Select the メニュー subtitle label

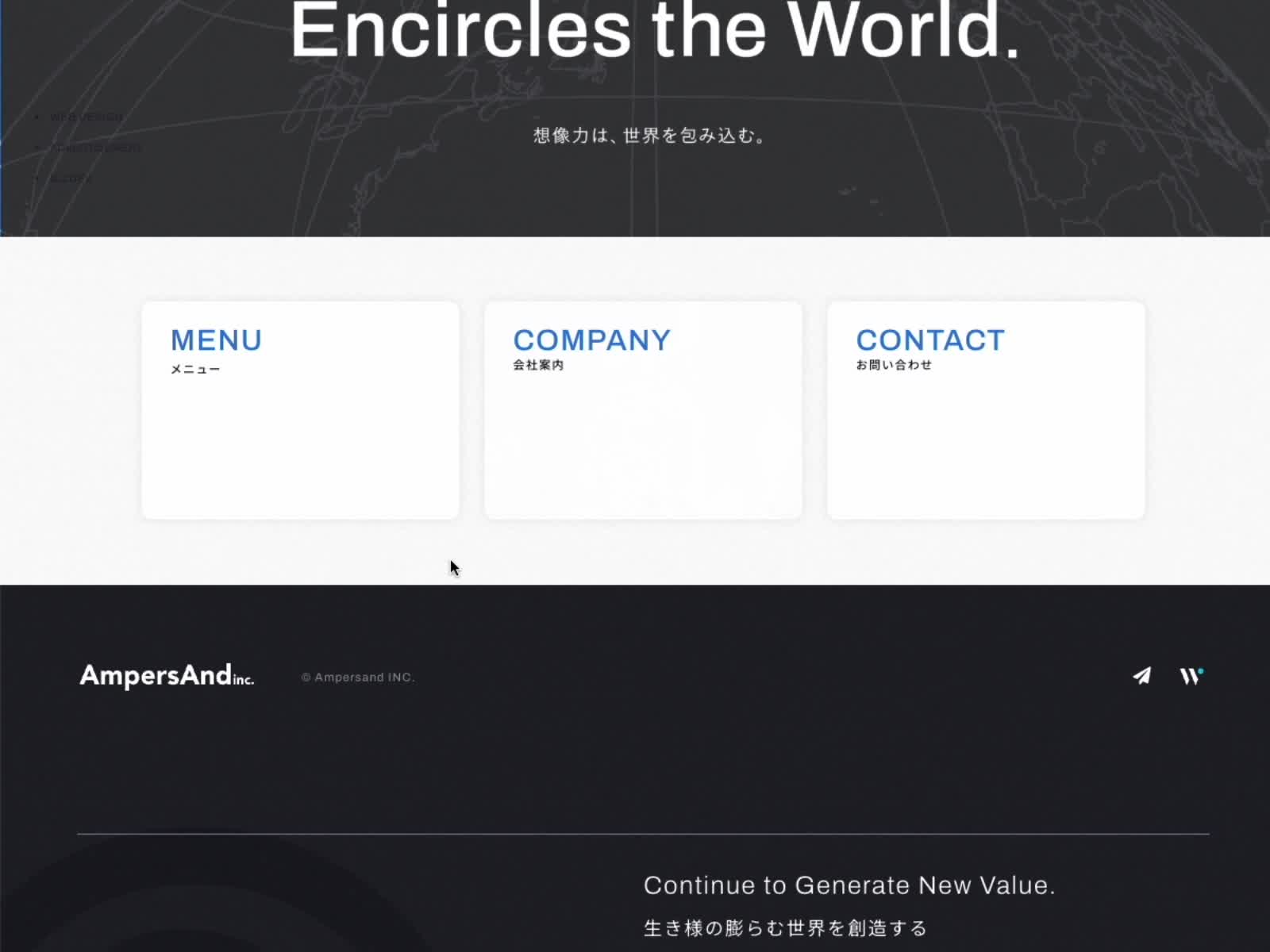195,370
